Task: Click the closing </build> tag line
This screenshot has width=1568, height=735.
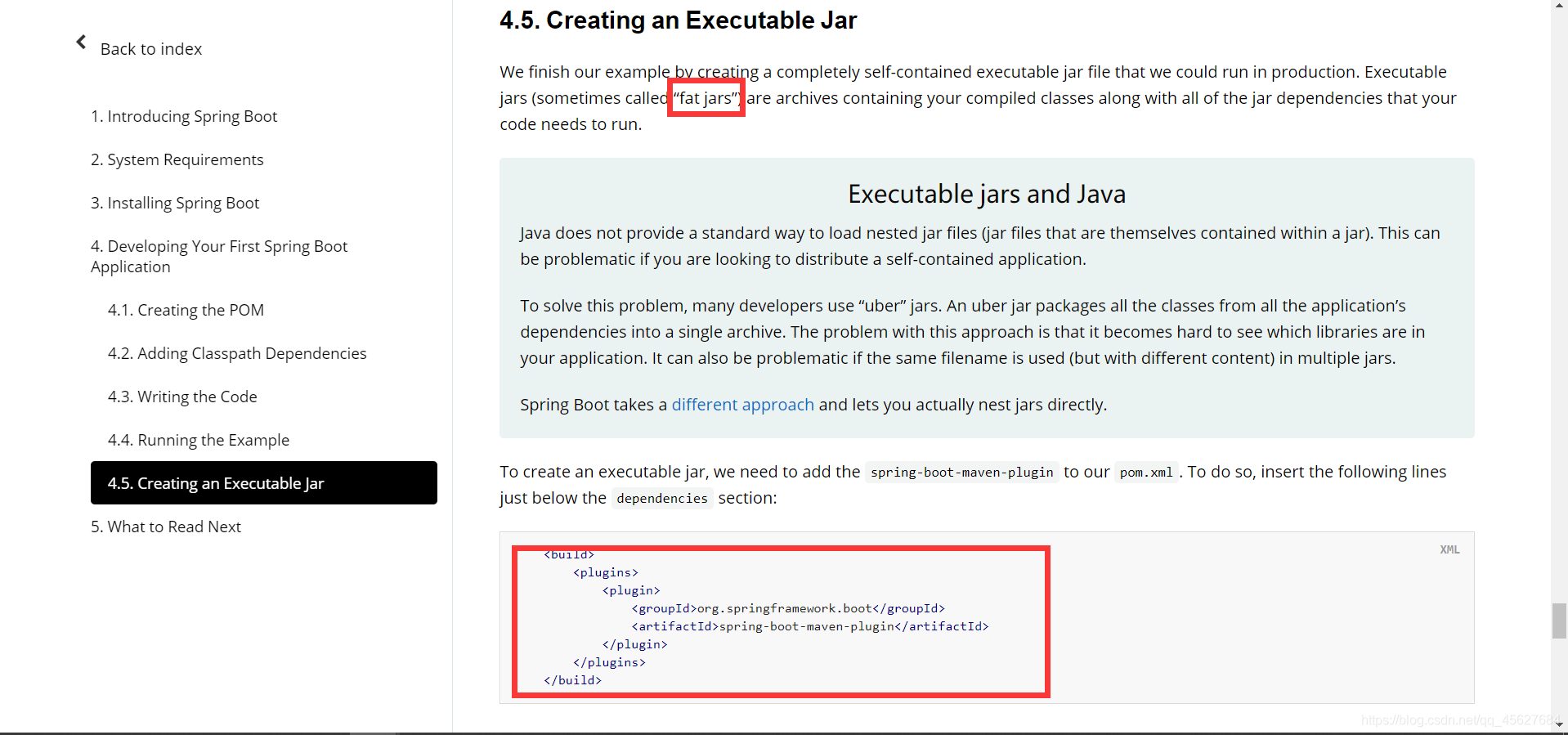Action: [572, 680]
